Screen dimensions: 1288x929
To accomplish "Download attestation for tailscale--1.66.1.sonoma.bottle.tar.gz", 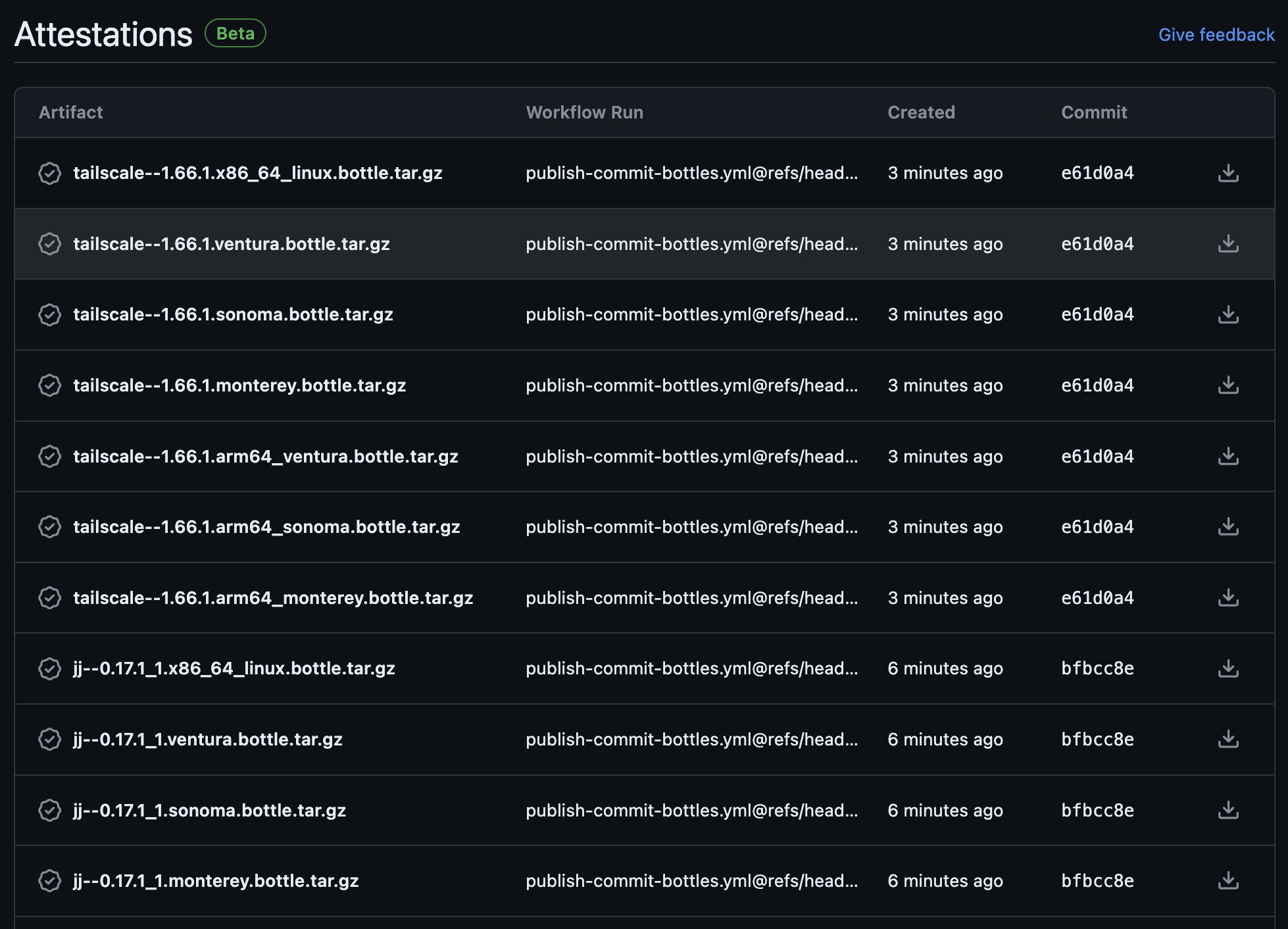I will (1228, 314).
